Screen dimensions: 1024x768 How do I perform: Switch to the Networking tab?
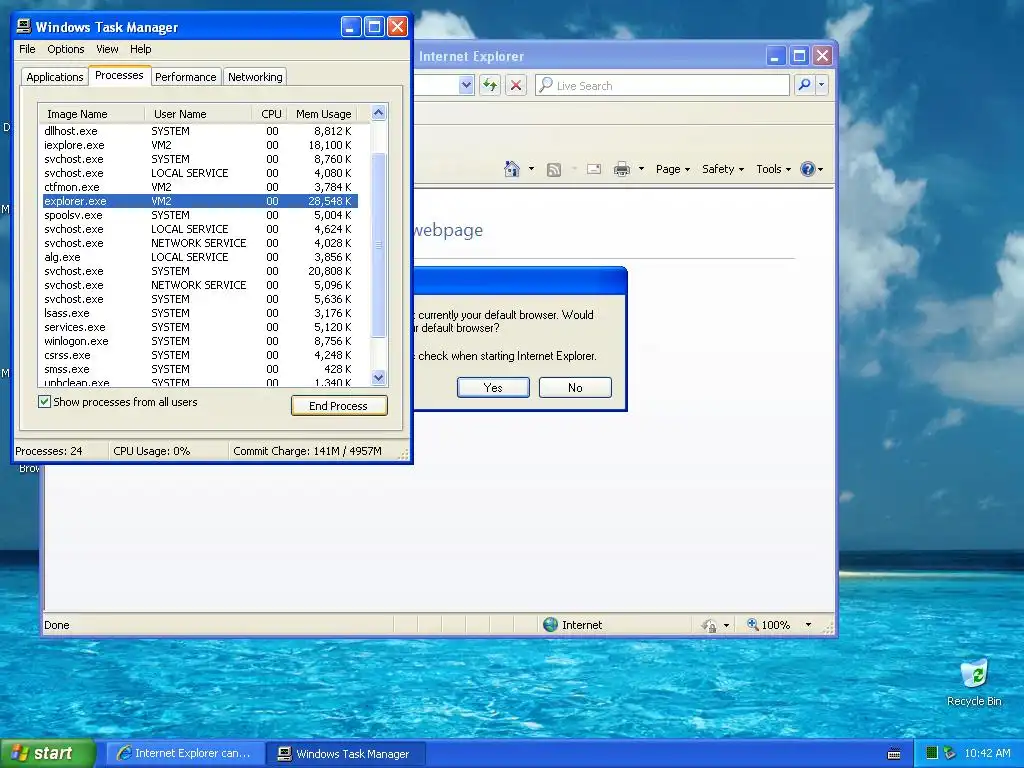[x=255, y=77]
